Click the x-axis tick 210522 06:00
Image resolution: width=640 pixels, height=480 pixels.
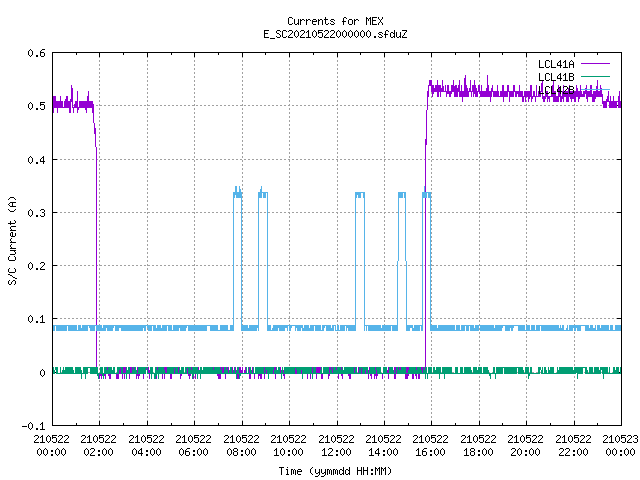click(193, 445)
